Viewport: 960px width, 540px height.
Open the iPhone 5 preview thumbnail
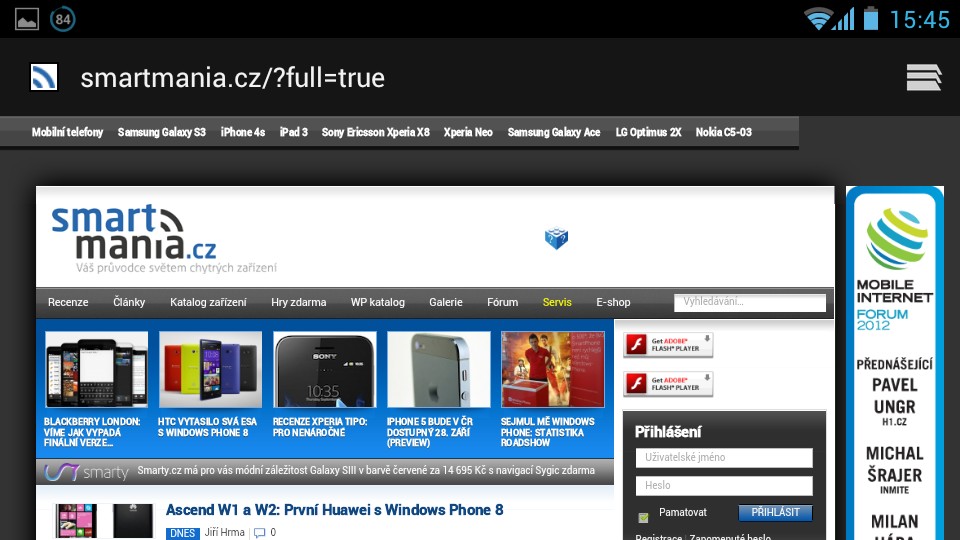coord(438,369)
